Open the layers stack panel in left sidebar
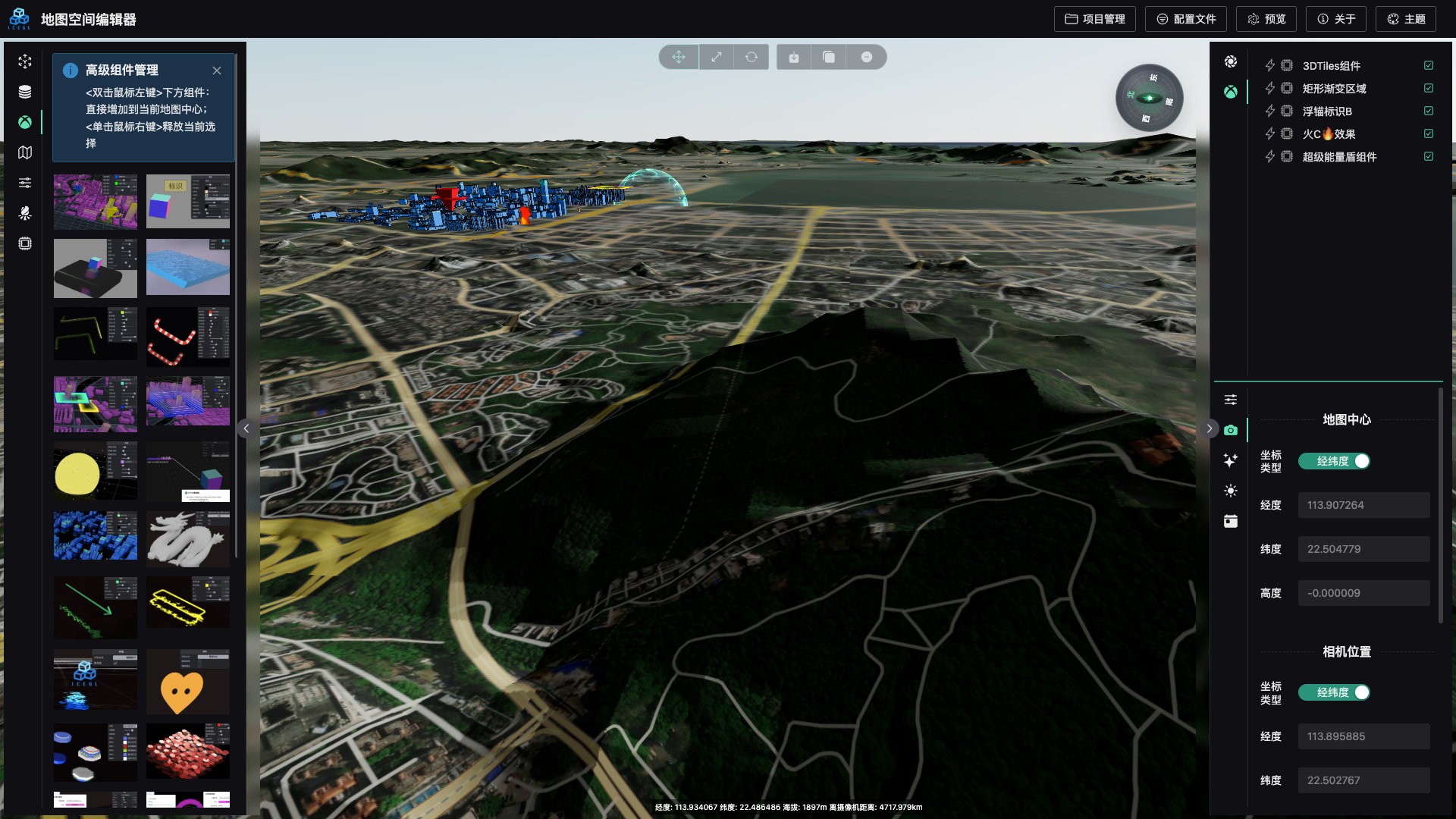 click(x=25, y=92)
